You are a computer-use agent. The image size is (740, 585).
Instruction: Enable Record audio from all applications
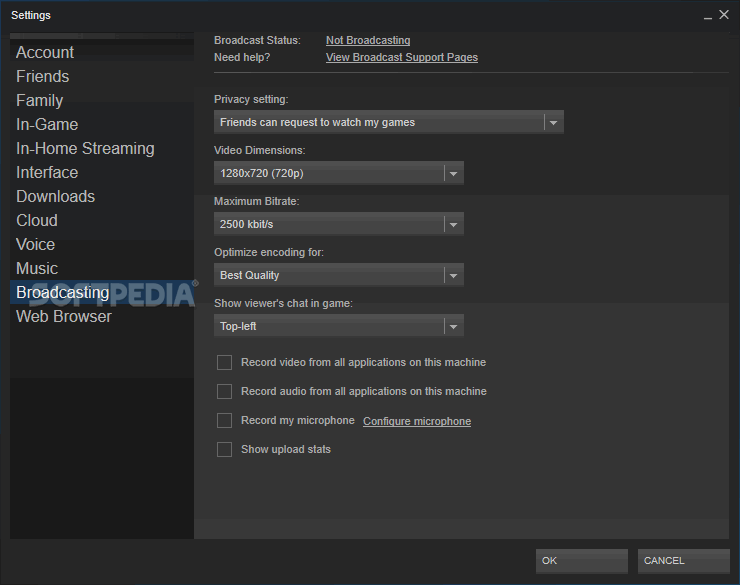coord(225,392)
